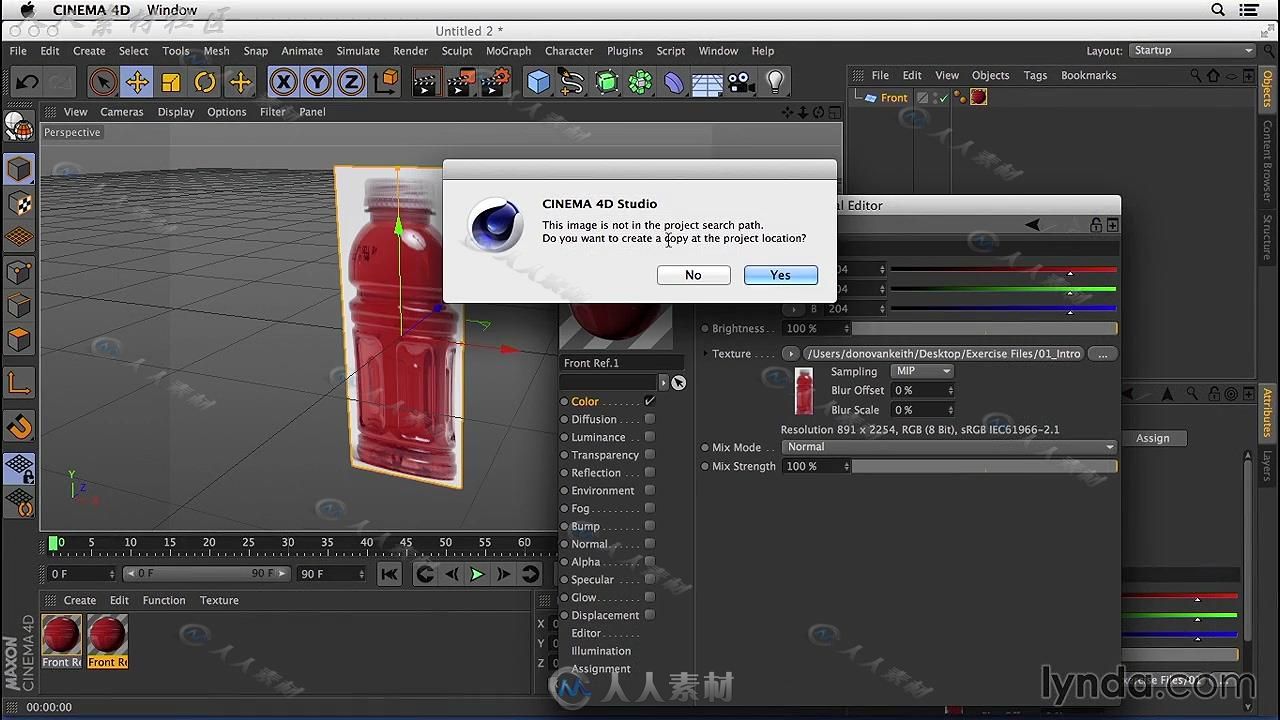Select the Live Selection tool
Image resolution: width=1280 pixels, height=720 pixels.
pyautogui.click(x=102, y=82)
